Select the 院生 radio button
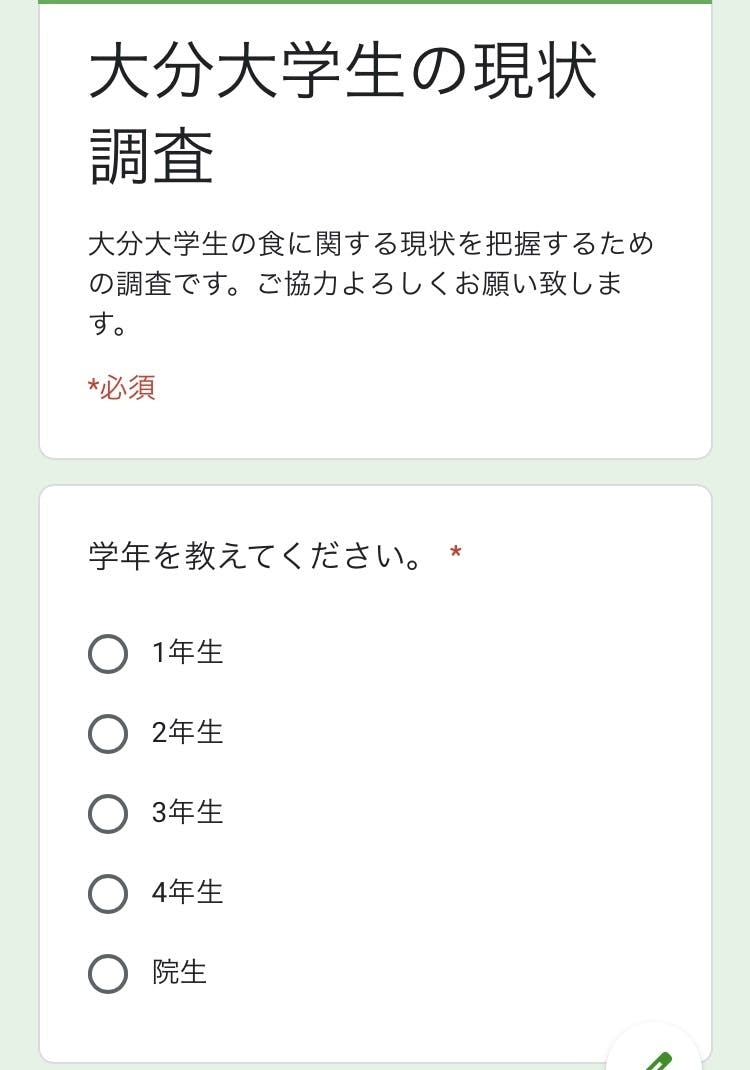Image resolution: width=750 pixels, height=1070 pixels. coord(108,973)
